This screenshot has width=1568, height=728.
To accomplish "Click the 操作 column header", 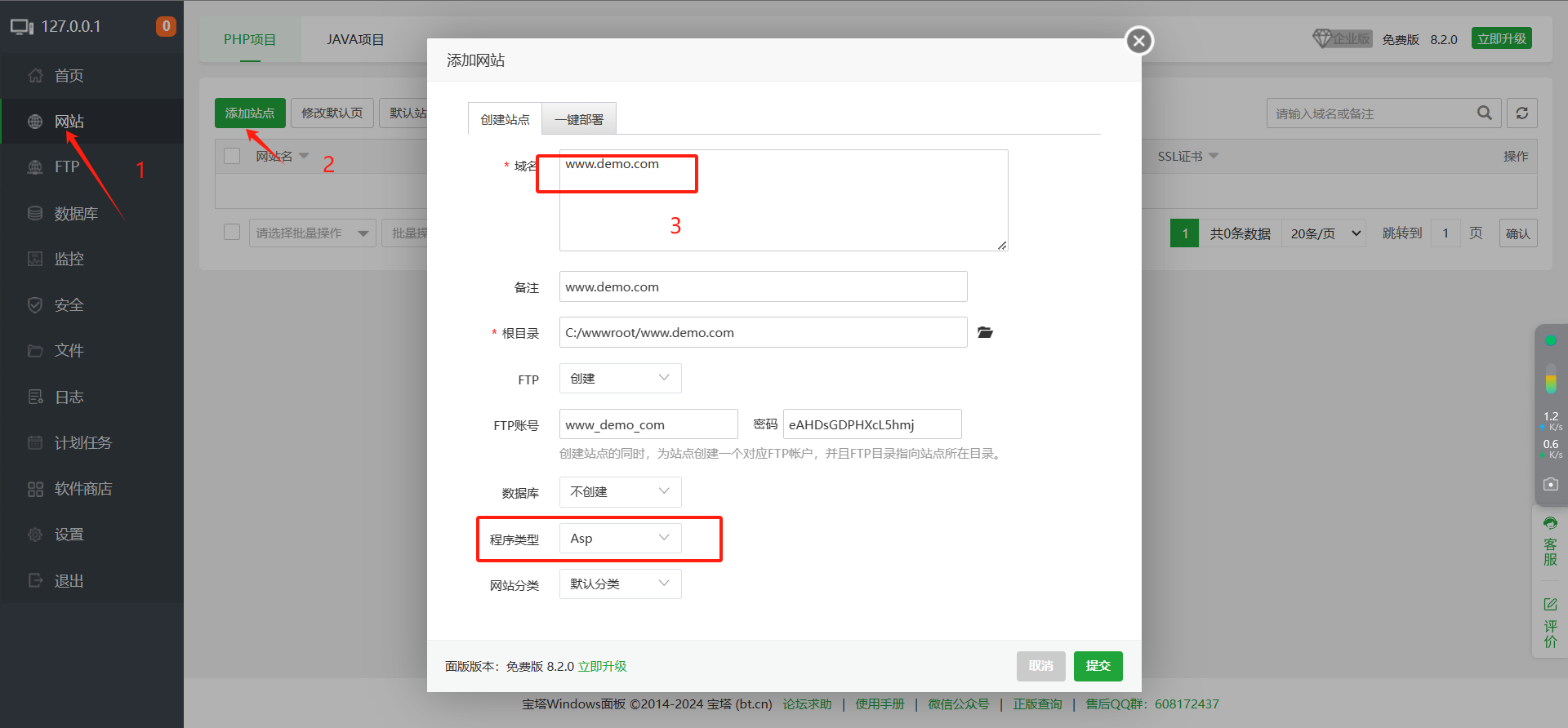I will pos(1516,156).
